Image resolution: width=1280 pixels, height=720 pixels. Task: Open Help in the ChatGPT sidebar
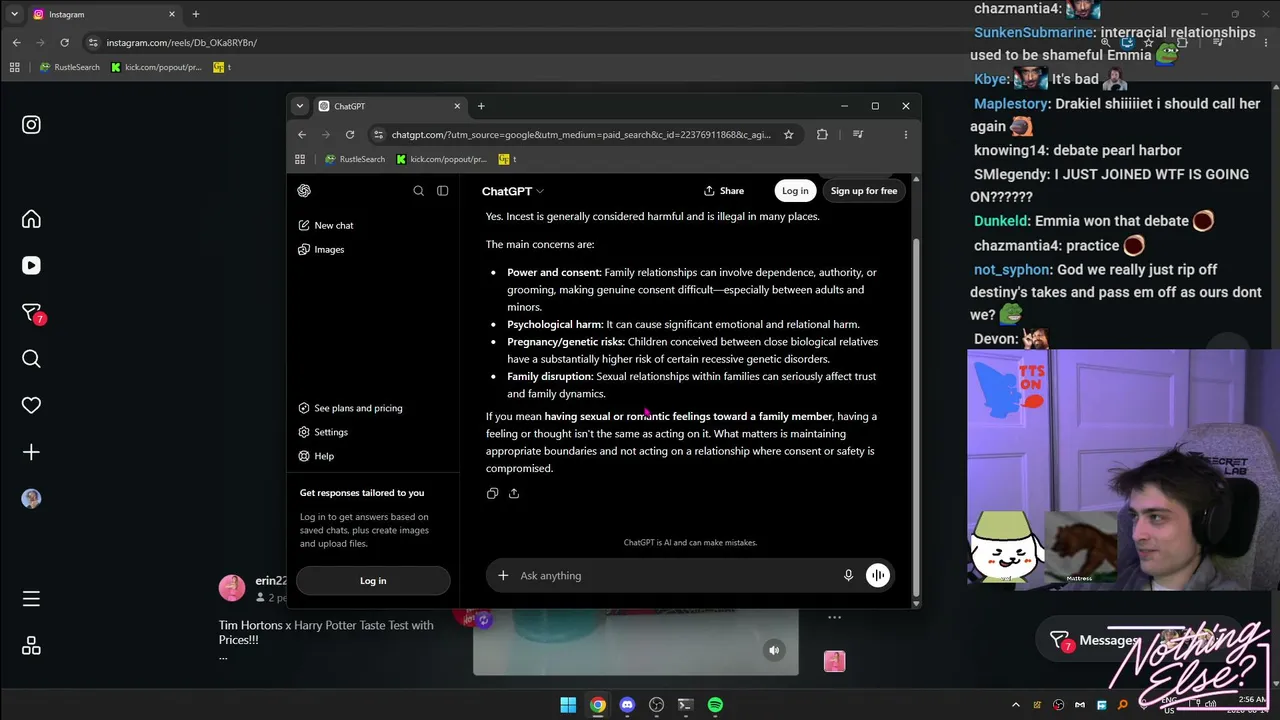(x=372, y=456)
